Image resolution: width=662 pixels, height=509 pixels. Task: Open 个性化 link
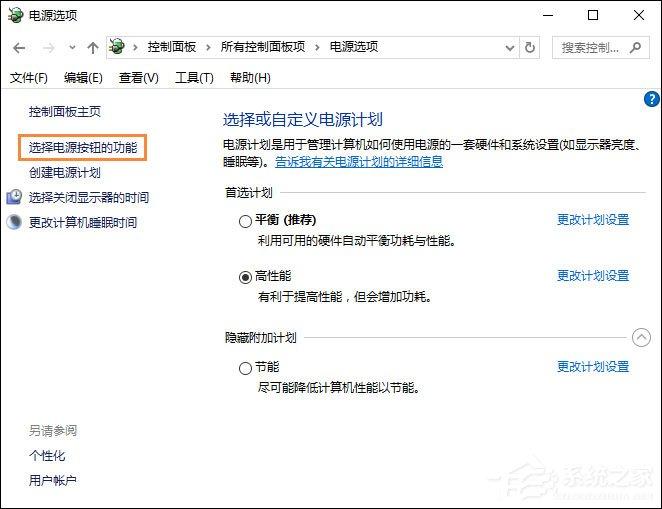pos(47,456)
